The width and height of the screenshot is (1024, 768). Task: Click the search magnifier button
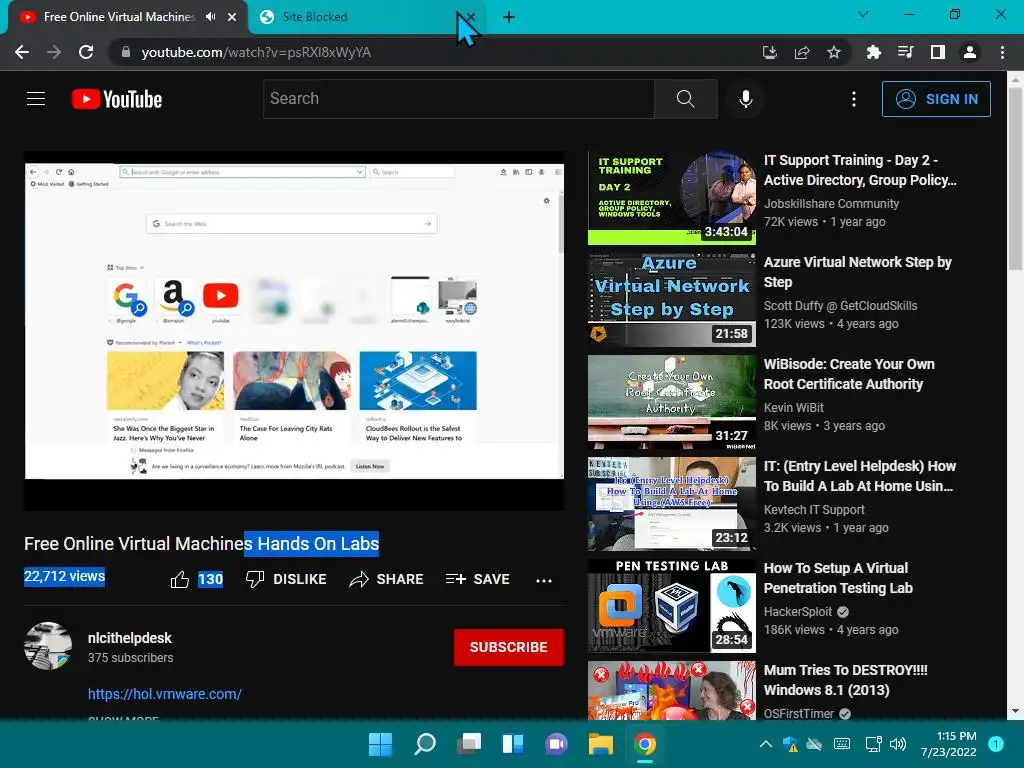[x=686, y=99]
